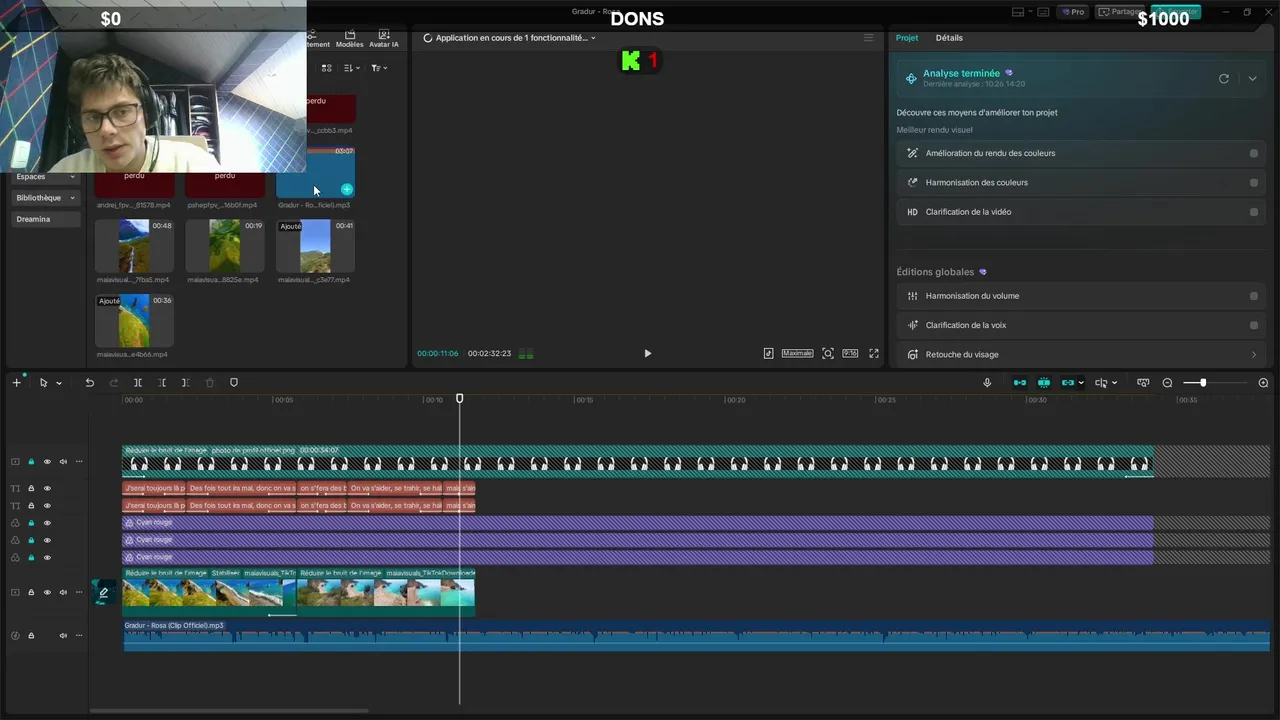Viewport: 1280px width, 720px height.
Task: Open the player hamburger menu
Action: tap(868, 38)
